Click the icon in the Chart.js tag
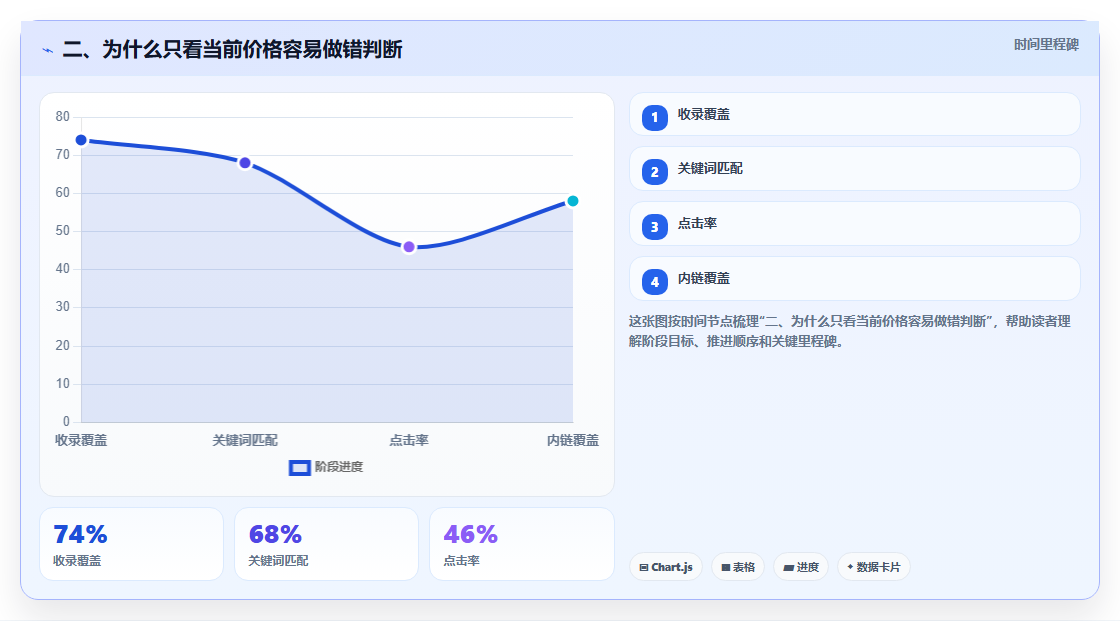The image size is (1120, 621). pos(644,567)
